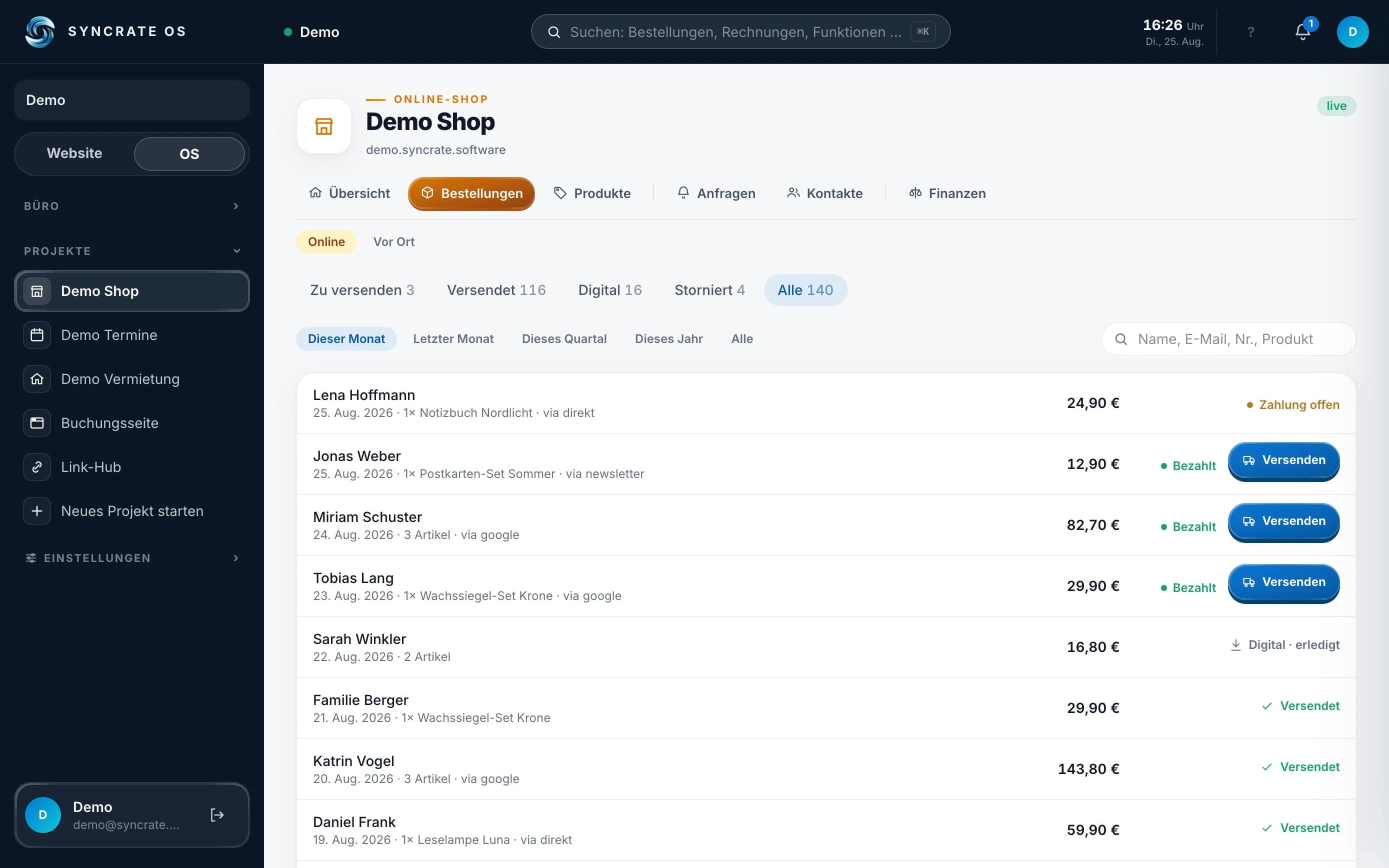1389x868 pixels.
Task: Click the Zahlung offen status
Action: click(1292, 404)
